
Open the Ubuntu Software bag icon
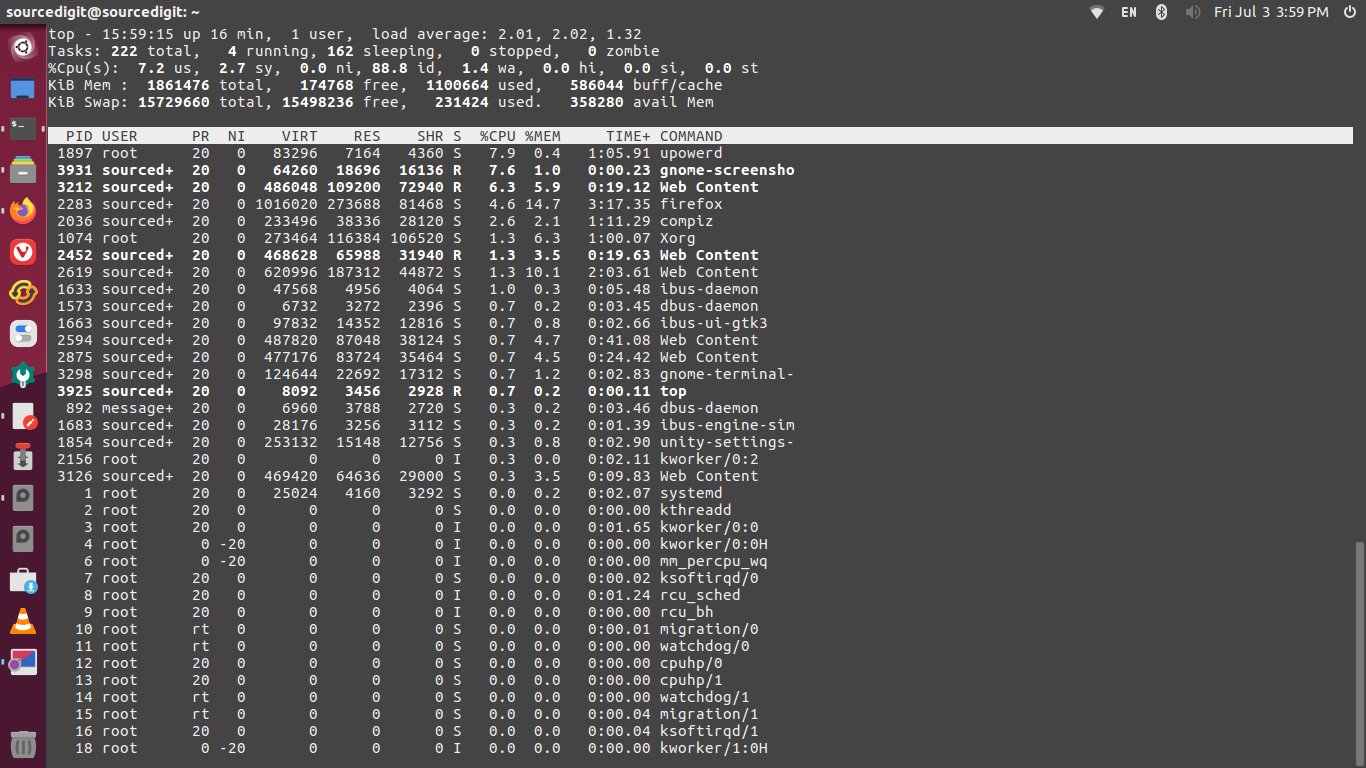click(x=23, y=580)
